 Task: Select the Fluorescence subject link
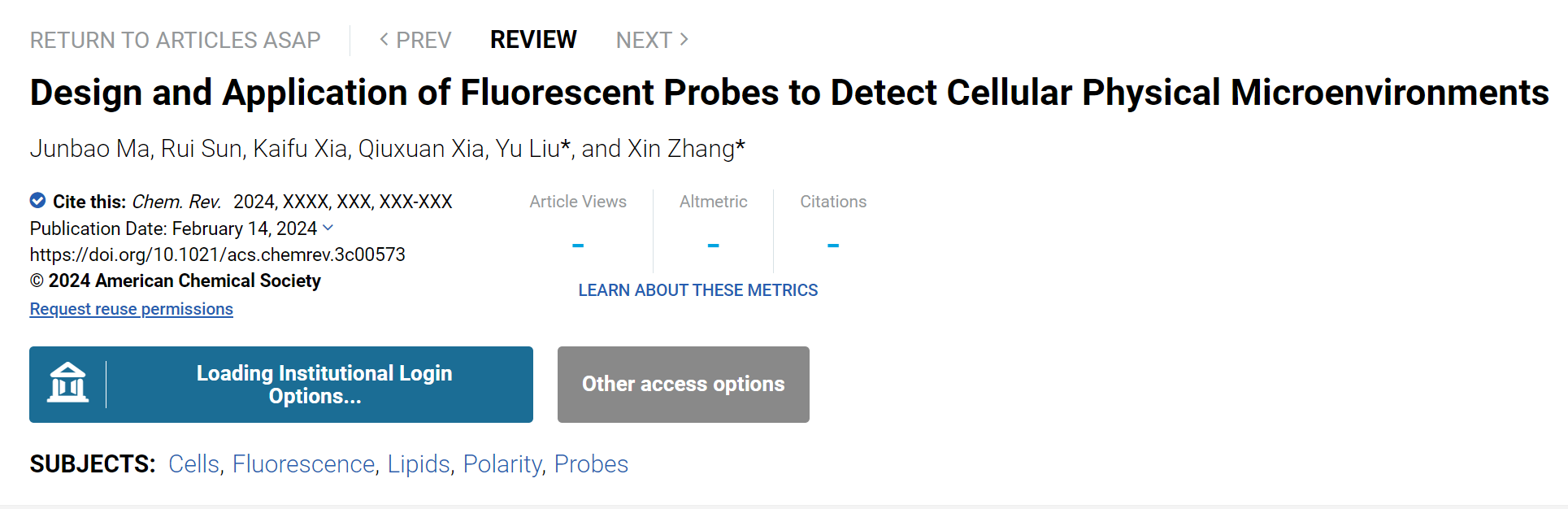click(x=303, y=463)
